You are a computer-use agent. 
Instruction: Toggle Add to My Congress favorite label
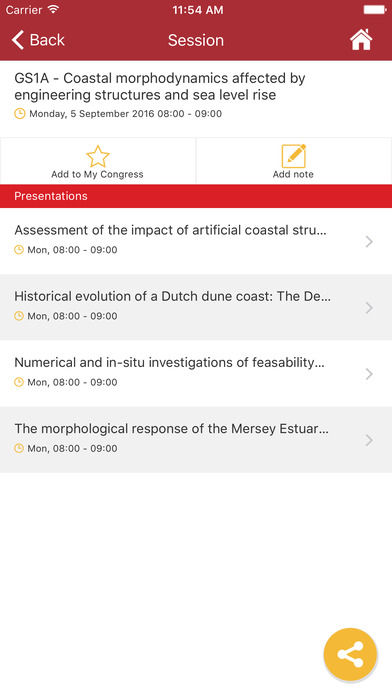97,174
